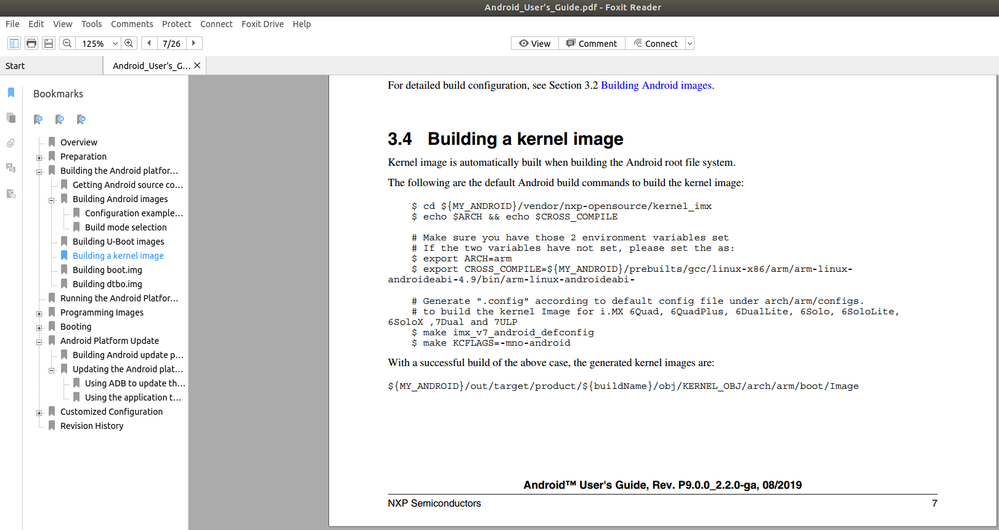Expand the Customized Configuration bookmark node
The width and height of the screenshot is (999, 530).
[x=40, y=412]
